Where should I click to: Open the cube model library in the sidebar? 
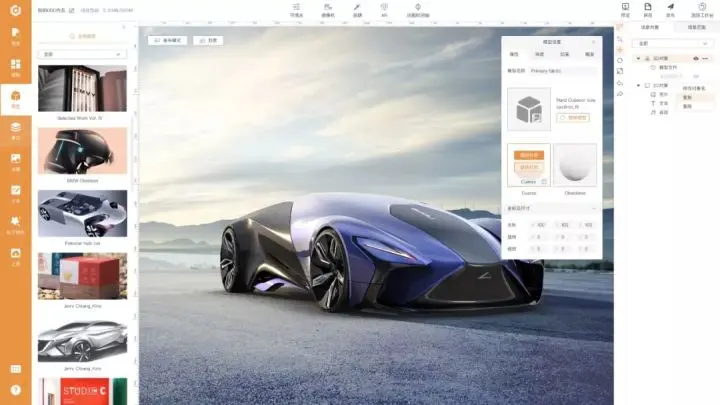point(15,97)
